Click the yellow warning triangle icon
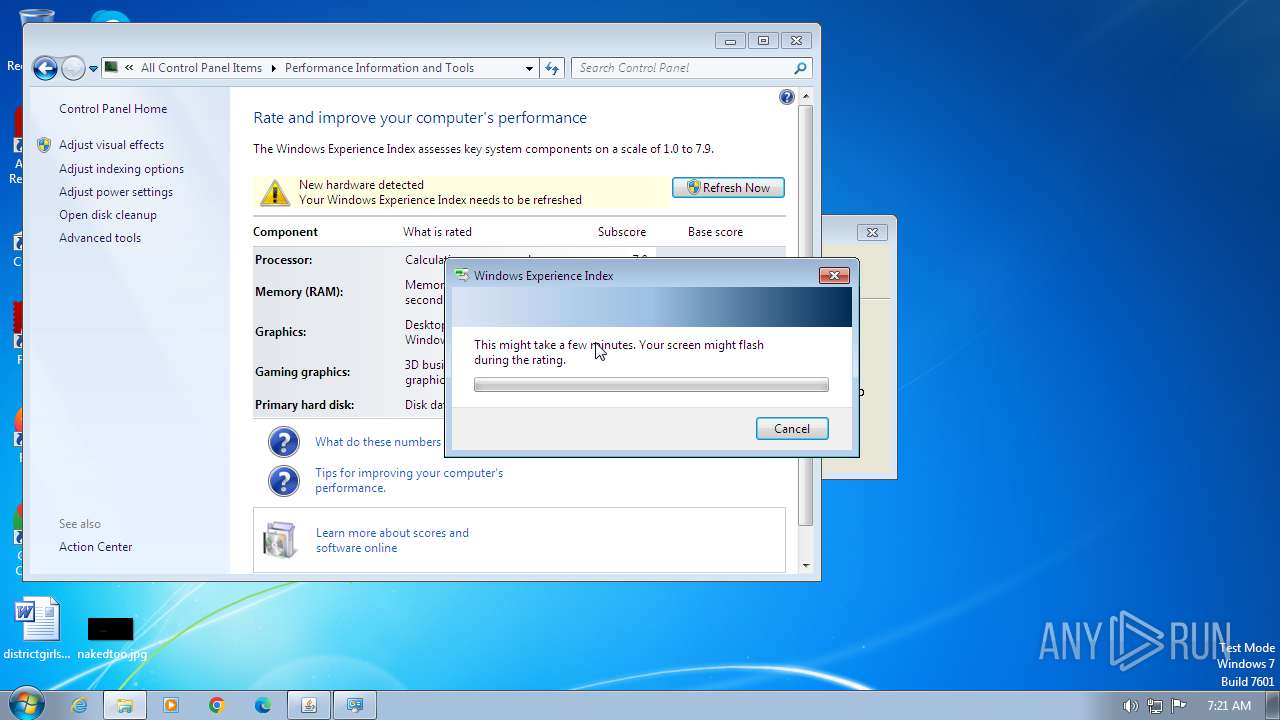Viewport: 1280px width, 720px height. click(x=274, y=192)
